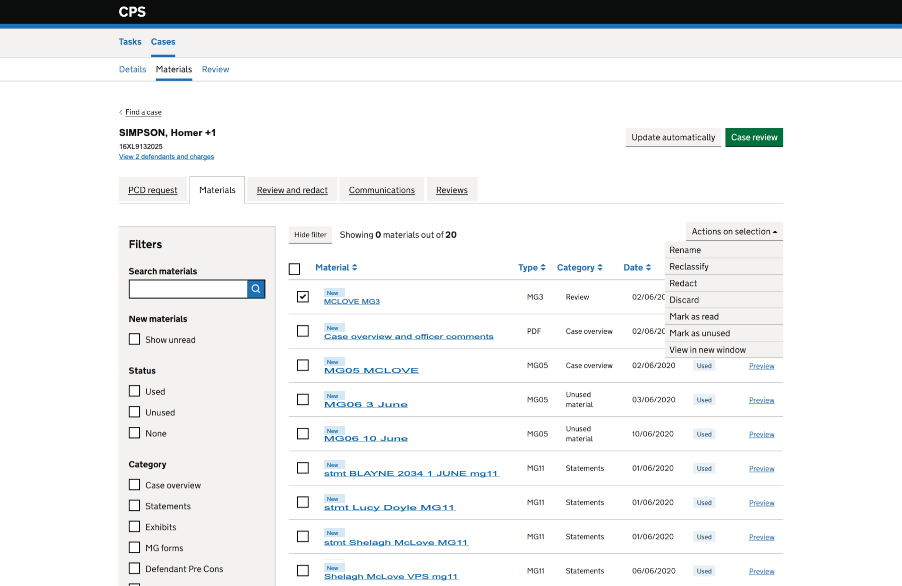Viewport: 902px width, 586px height.
Task: Tick stmt Shelagh McLove MG11 checkbox
Action: coord(303,536)
